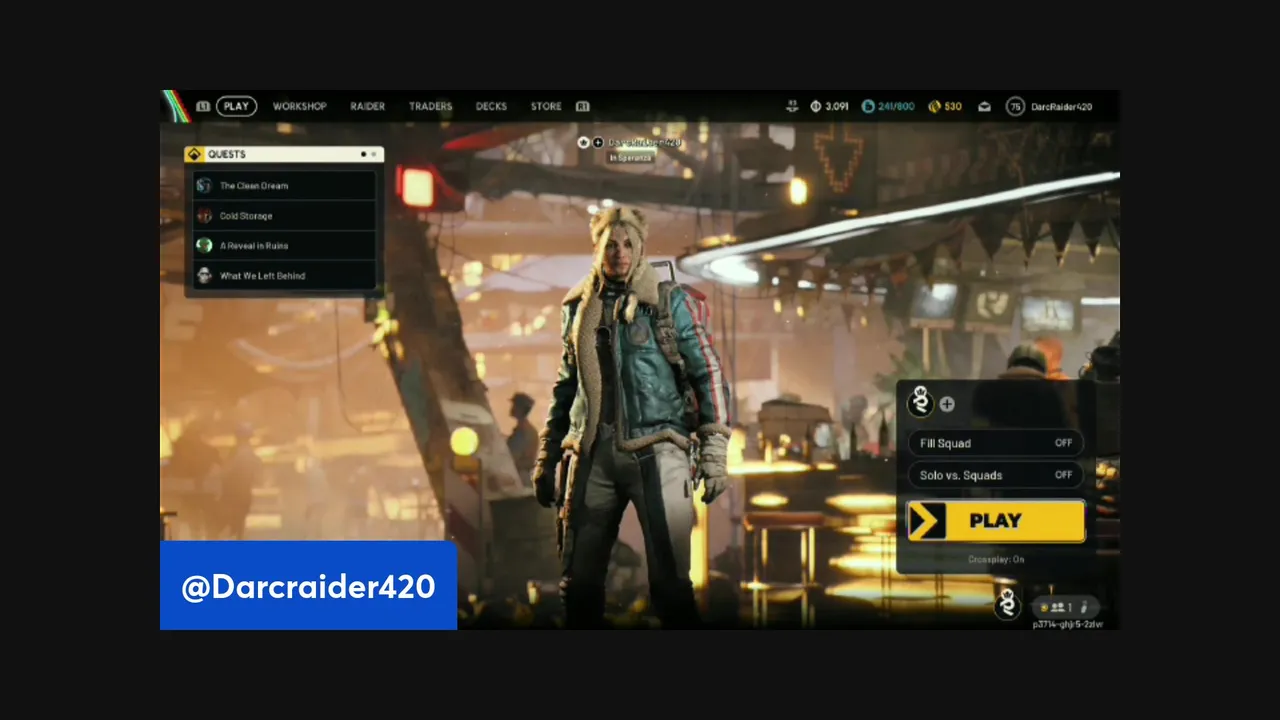Click the gold Raider Tokens icon showing 530
The image size is (1280, 720).
tap(934, 106)
